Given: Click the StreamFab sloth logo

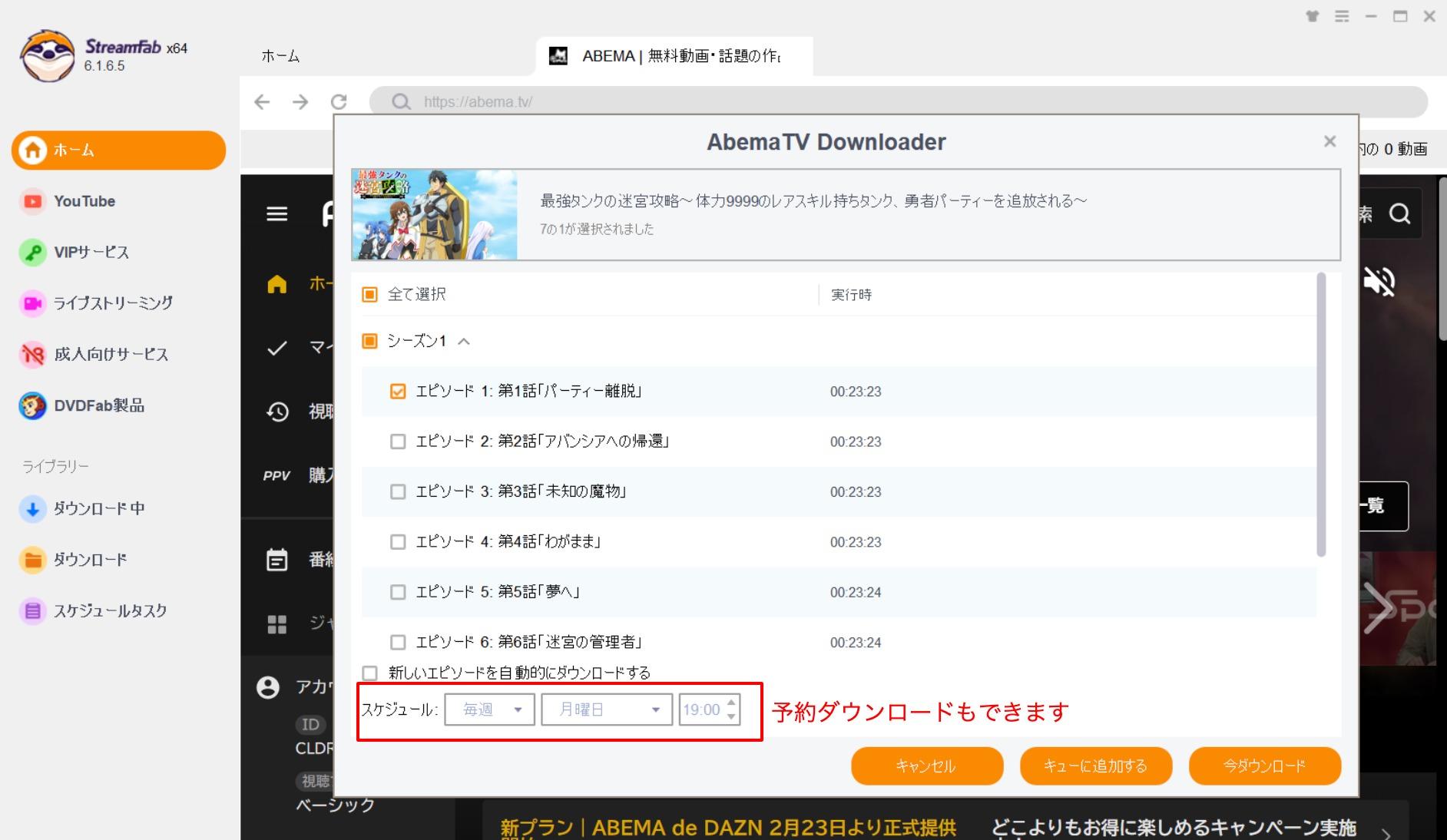Looking at the screenshot, I should click(48, 55).
